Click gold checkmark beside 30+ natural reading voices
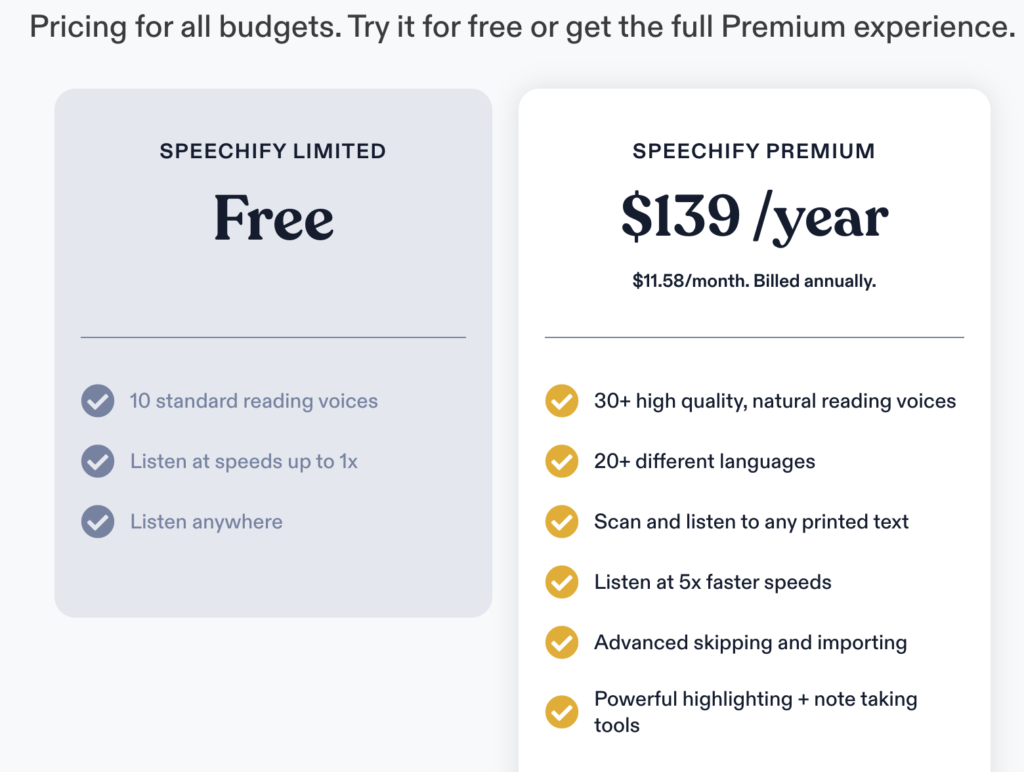The height and width of the screenshot is (772, 1024). coord(561,402)
